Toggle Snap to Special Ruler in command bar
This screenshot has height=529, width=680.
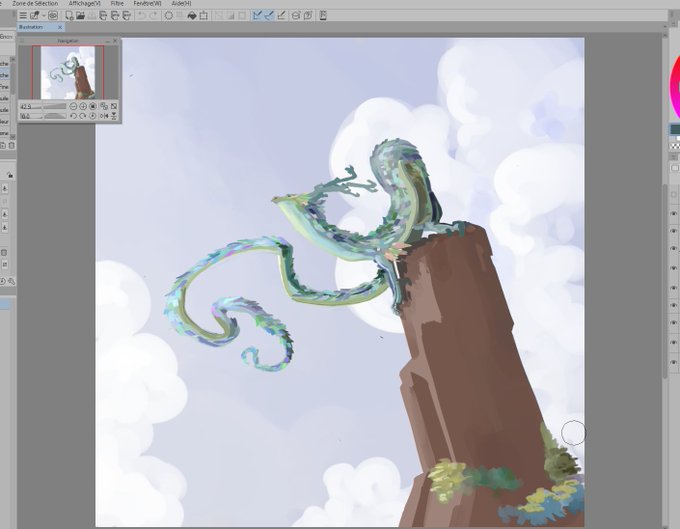click(269, 16)
